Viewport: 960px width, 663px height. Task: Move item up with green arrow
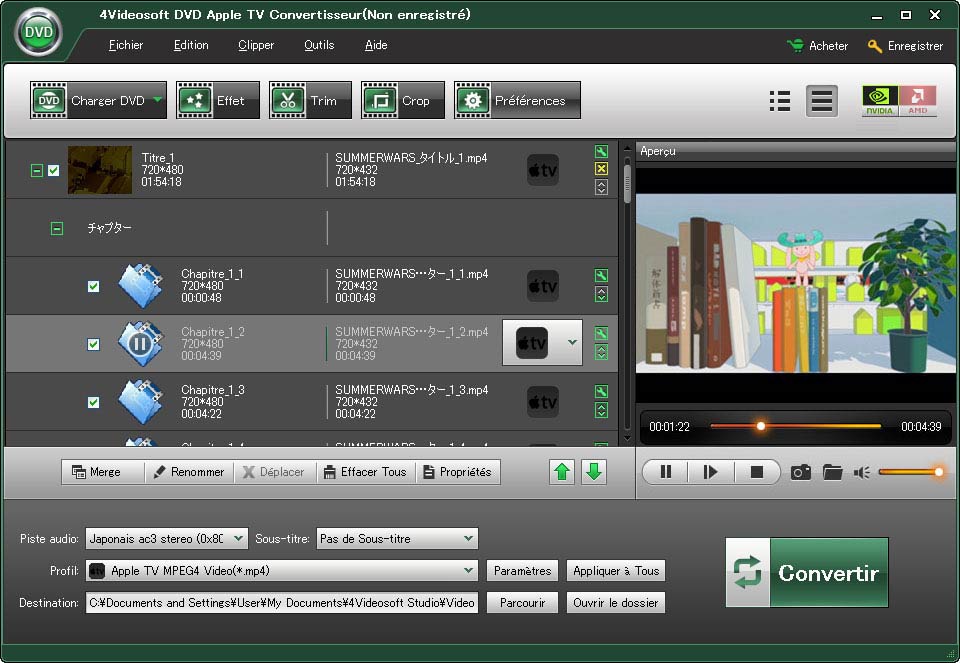click(x=563, y=472)
